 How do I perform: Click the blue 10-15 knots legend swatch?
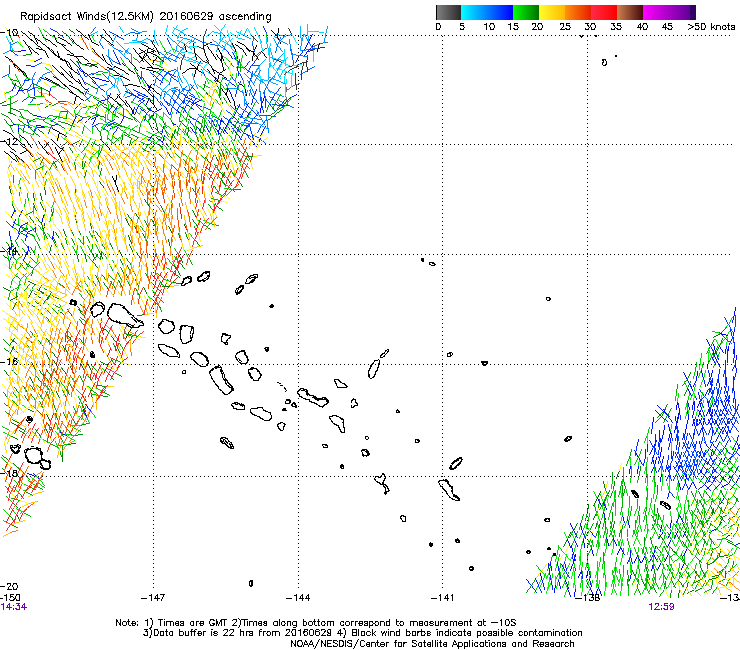[x=500, y=12]
